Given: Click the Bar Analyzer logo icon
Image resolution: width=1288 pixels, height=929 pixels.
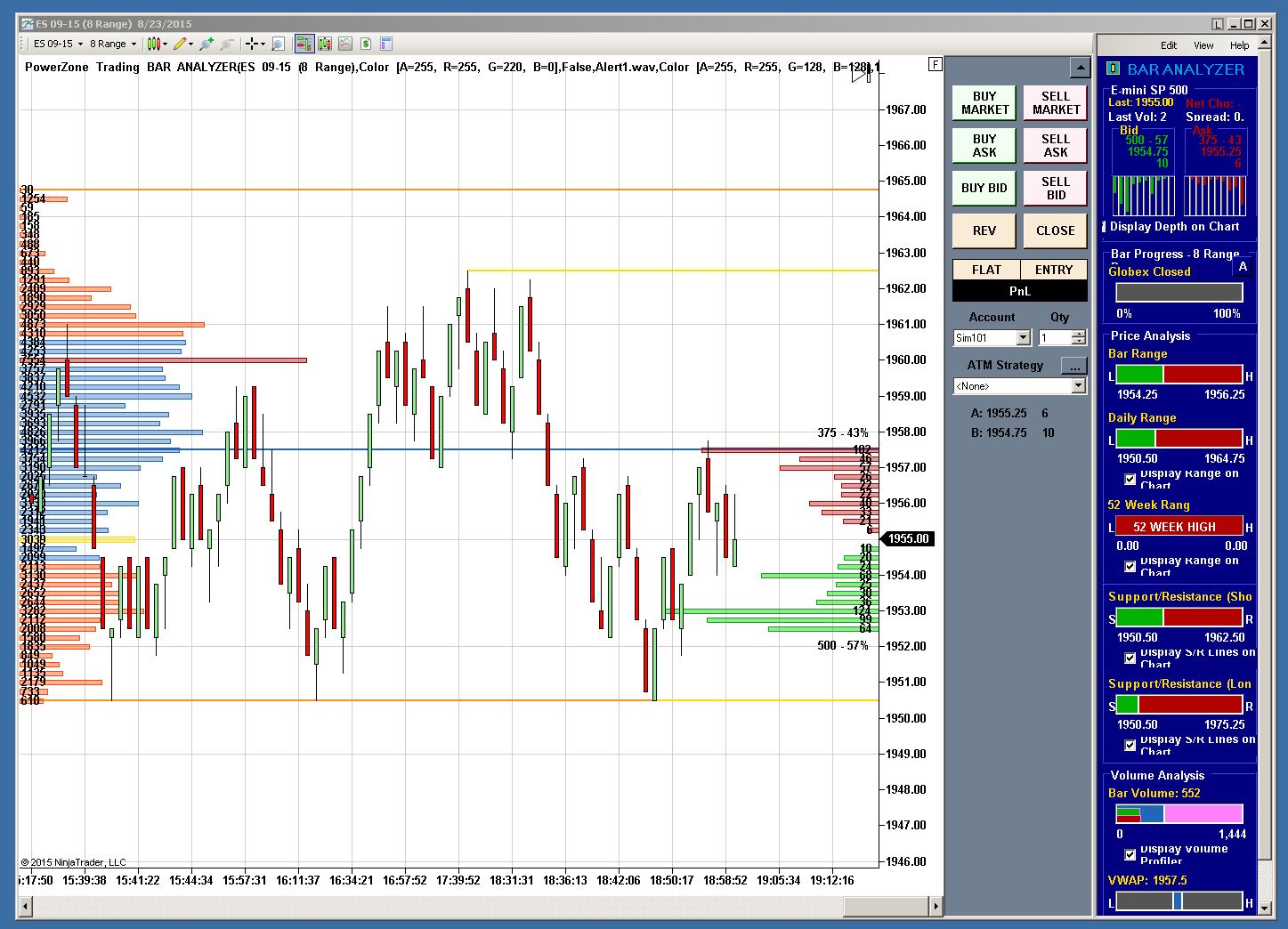Looking at the screenshot, I should point(1113,69).
